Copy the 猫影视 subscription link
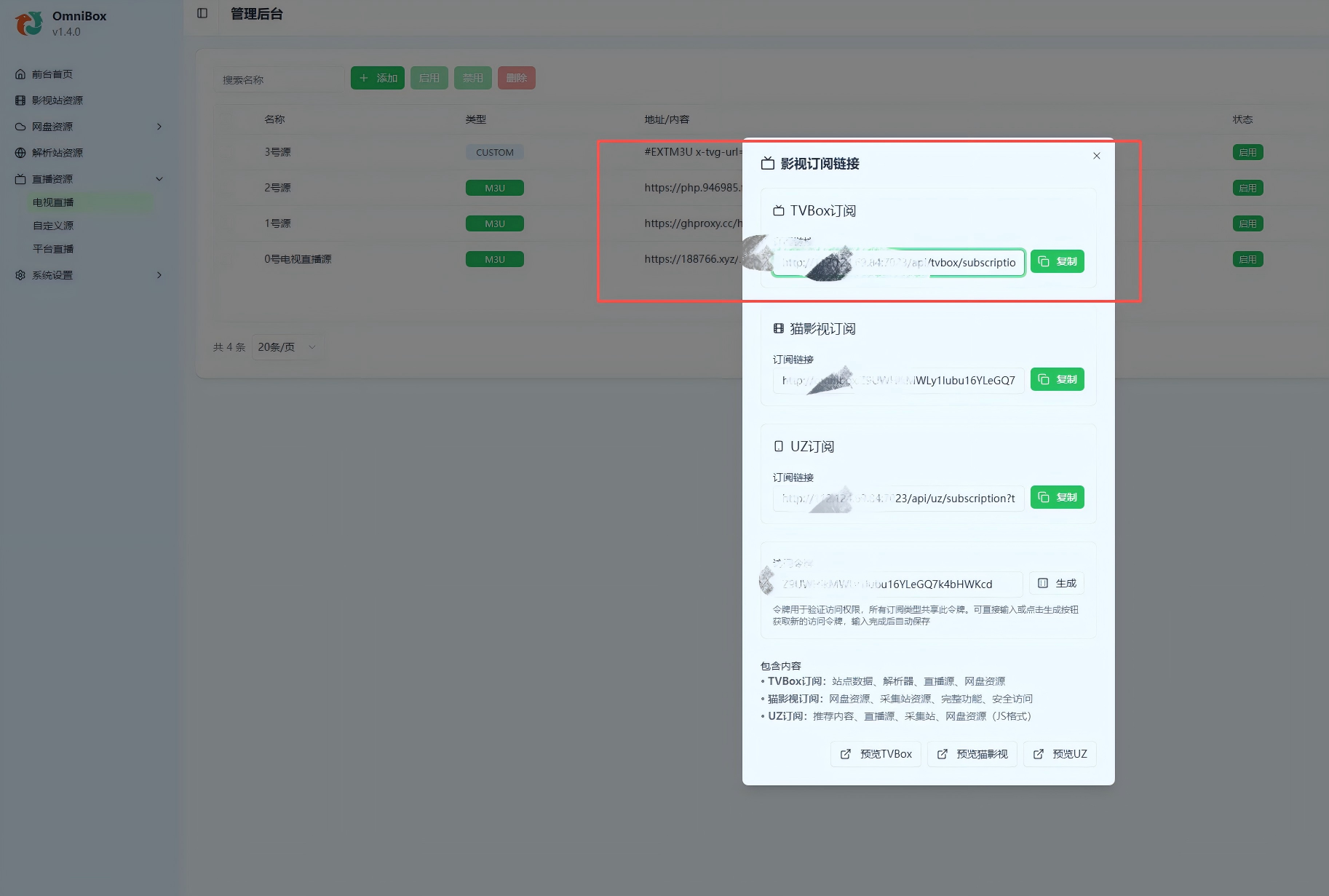The image size is (1329, 896). click(1058, 379)
